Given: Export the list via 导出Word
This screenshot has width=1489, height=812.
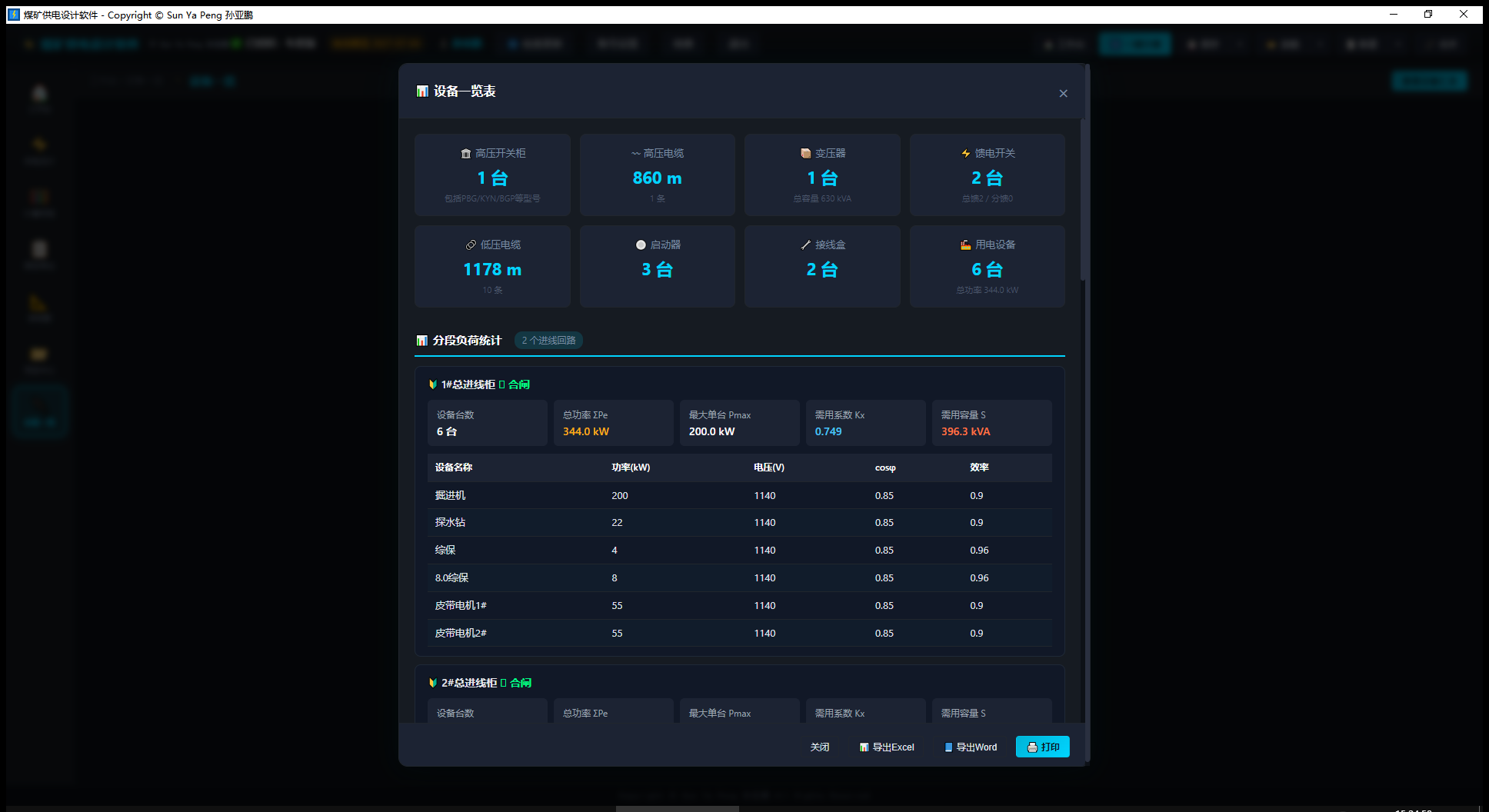Looking at the screenshot, I should [970, 747].
